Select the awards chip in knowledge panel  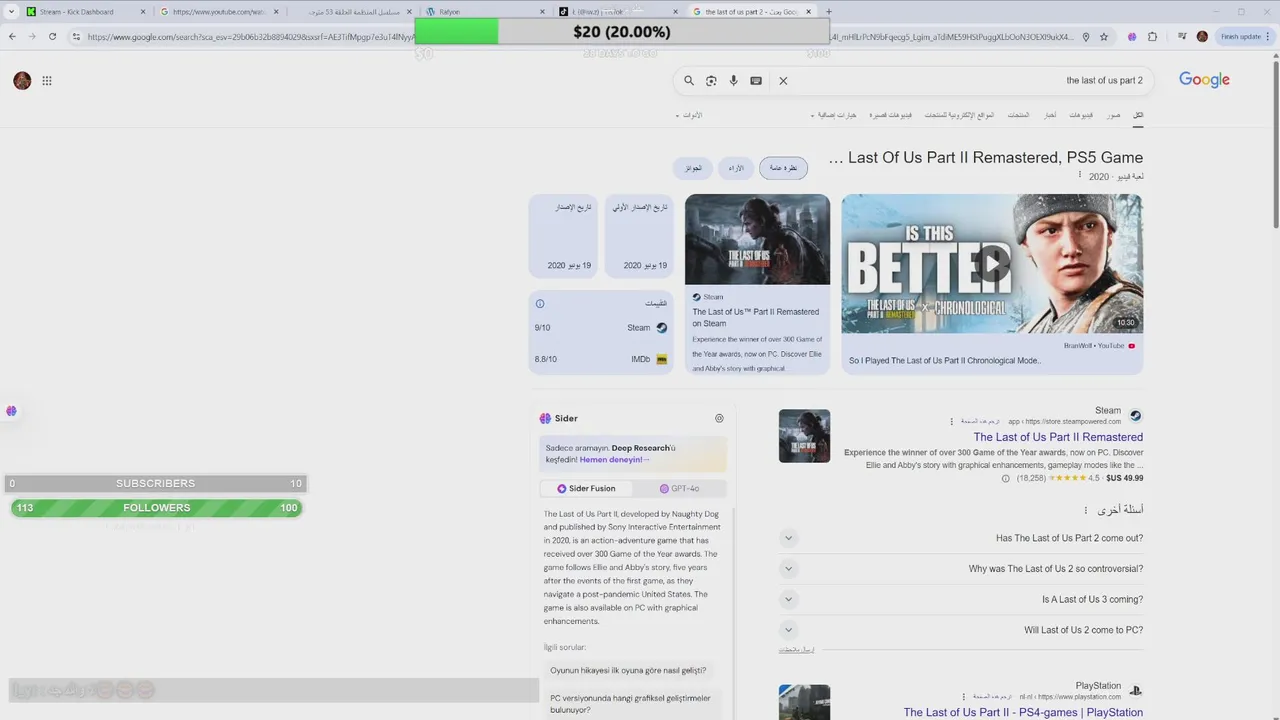(693, 168)
